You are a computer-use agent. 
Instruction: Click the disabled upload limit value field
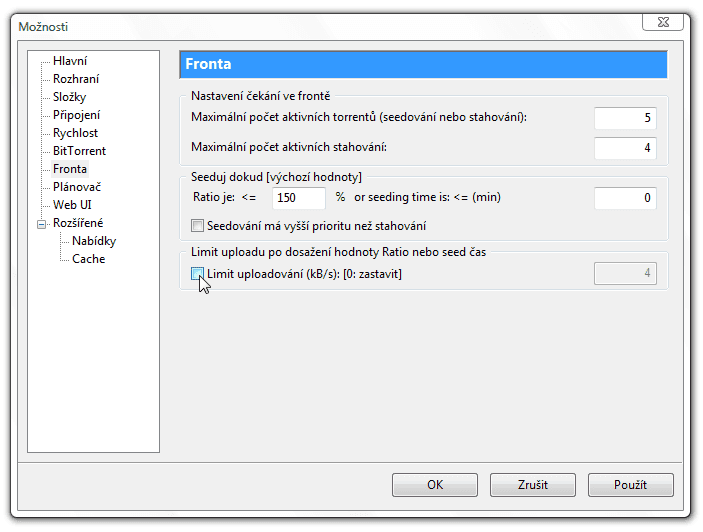625,273
